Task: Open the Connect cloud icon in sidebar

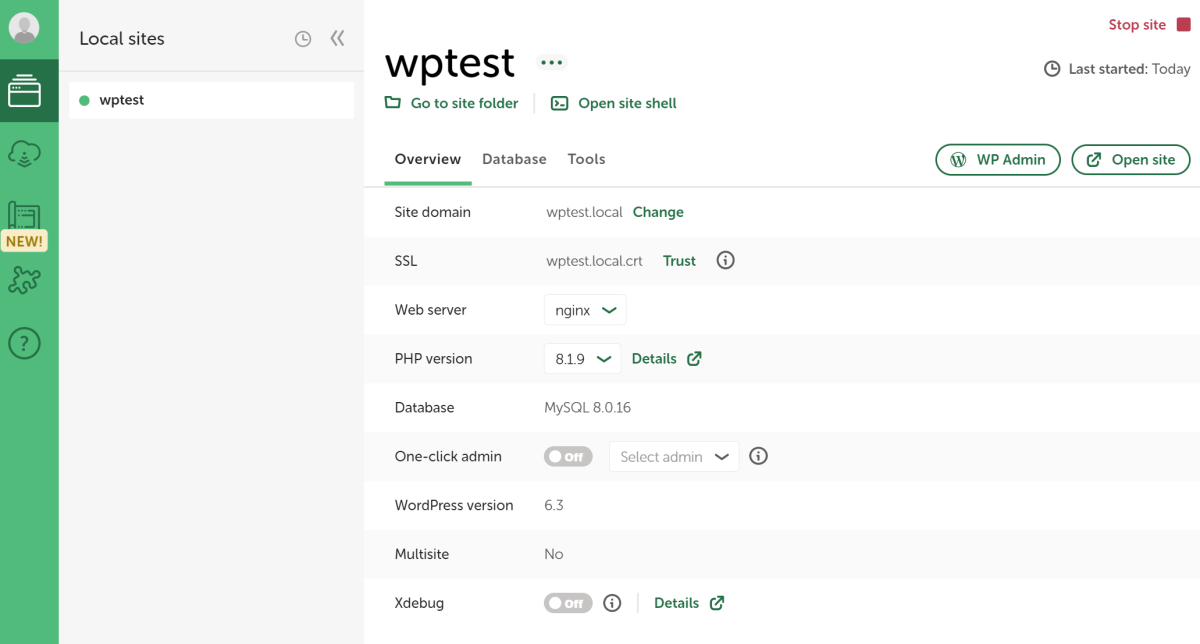Action: click(24, 154)
